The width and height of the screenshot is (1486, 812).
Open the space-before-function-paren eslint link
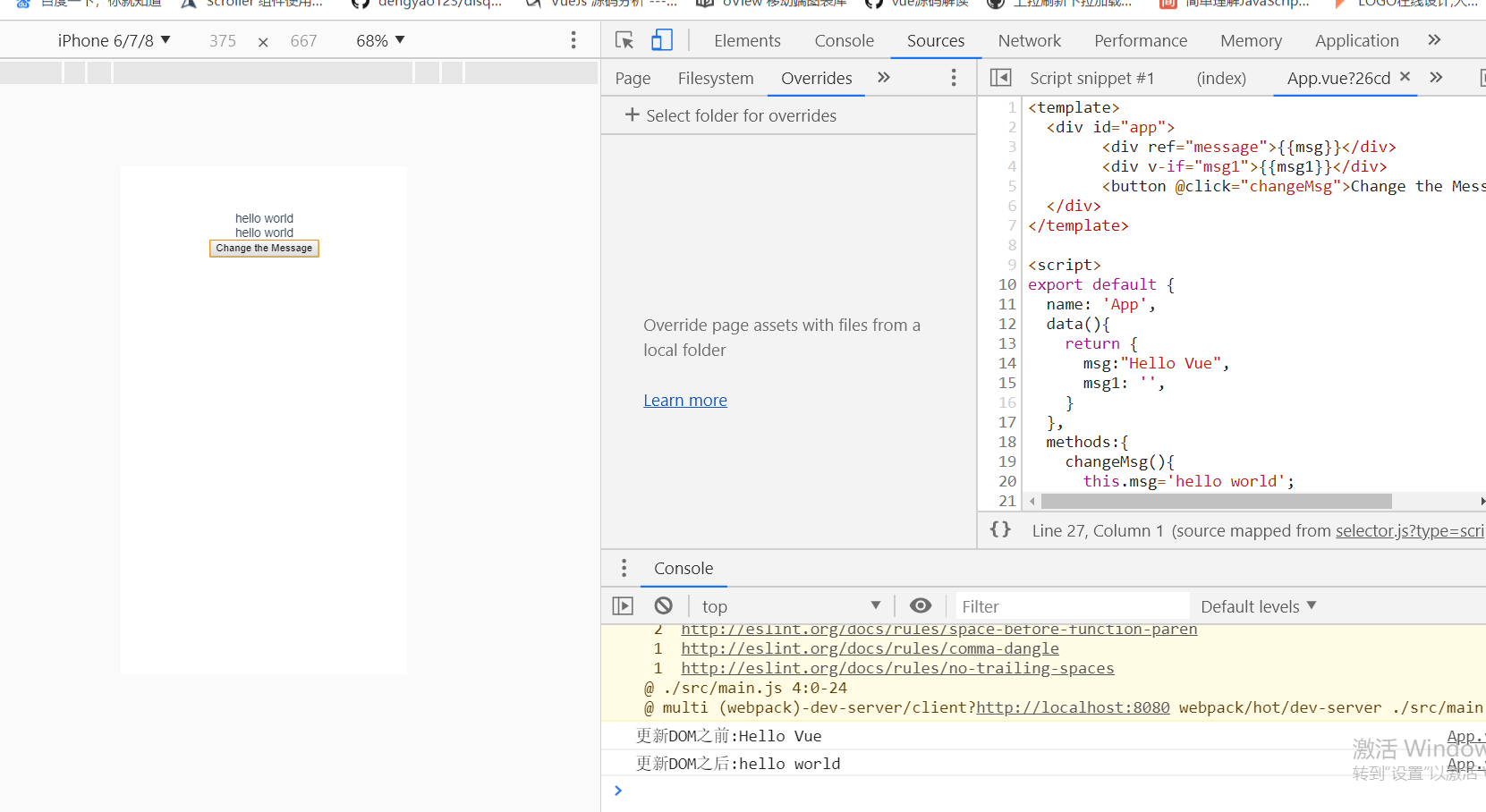[x=939, y=630]
